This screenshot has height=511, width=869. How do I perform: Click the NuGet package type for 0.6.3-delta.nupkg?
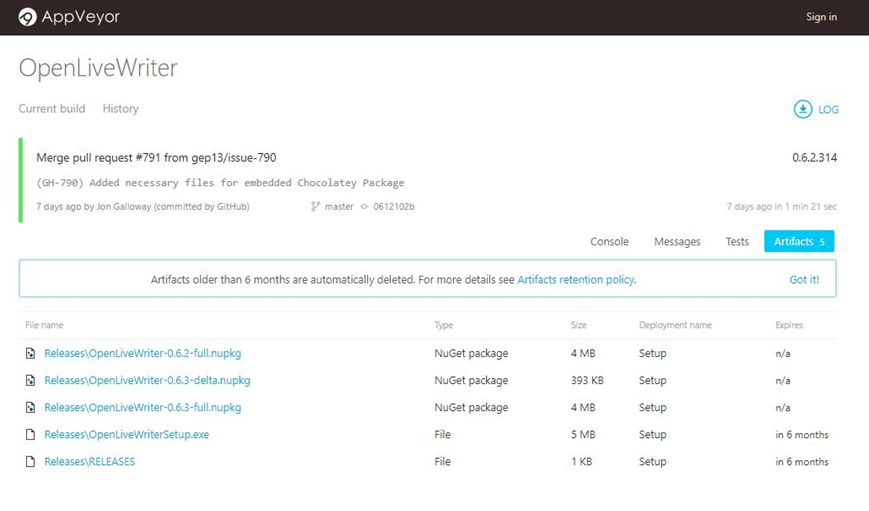(x=471, y=380)
